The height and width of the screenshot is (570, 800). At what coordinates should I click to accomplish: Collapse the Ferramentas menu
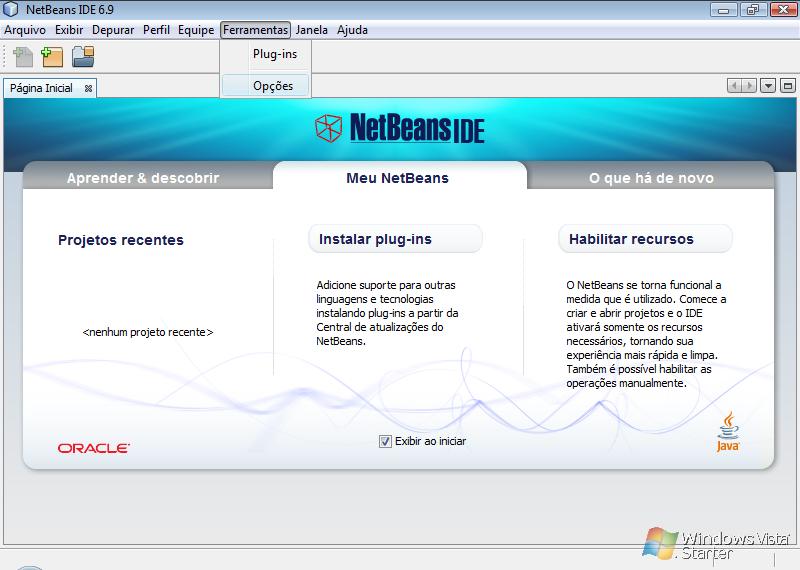coord(256,30)
